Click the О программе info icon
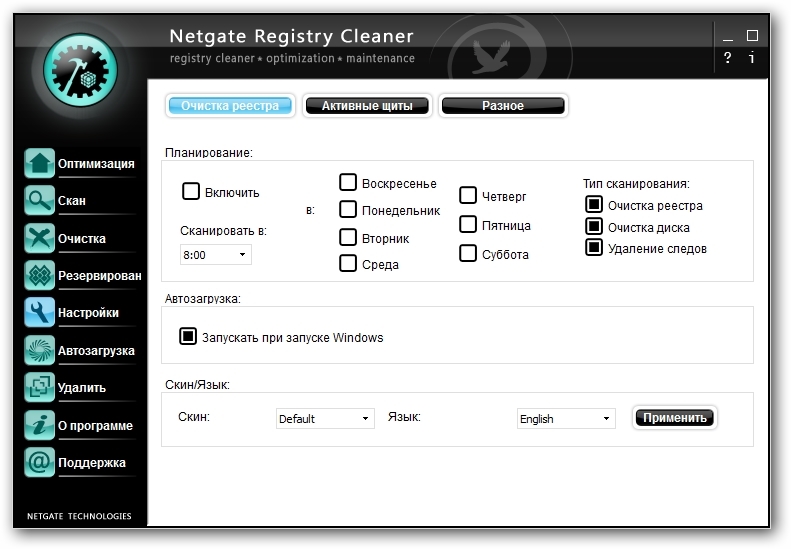 coord(39,426)
